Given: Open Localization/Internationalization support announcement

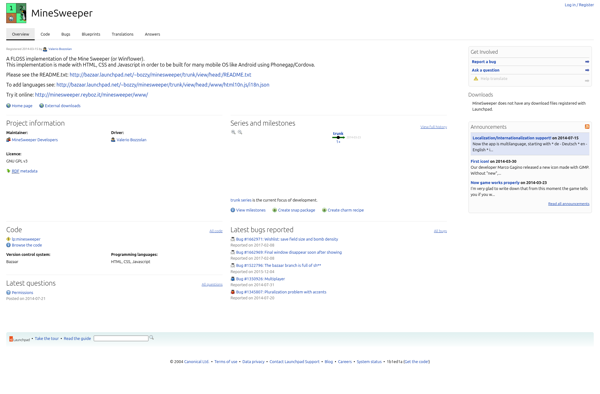Looking at the screenshot, I should 512,138.
